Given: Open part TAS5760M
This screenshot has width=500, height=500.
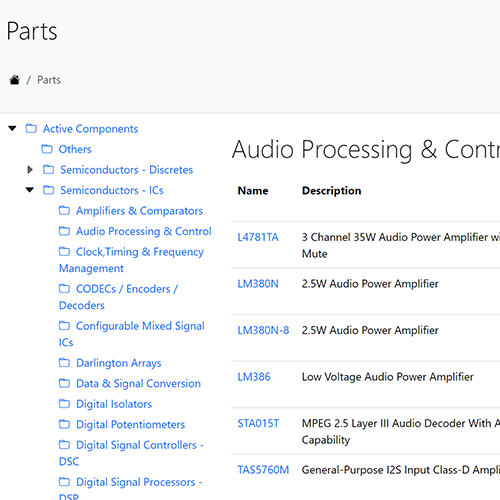Looking at the screenshot, I should coord(263,470).
